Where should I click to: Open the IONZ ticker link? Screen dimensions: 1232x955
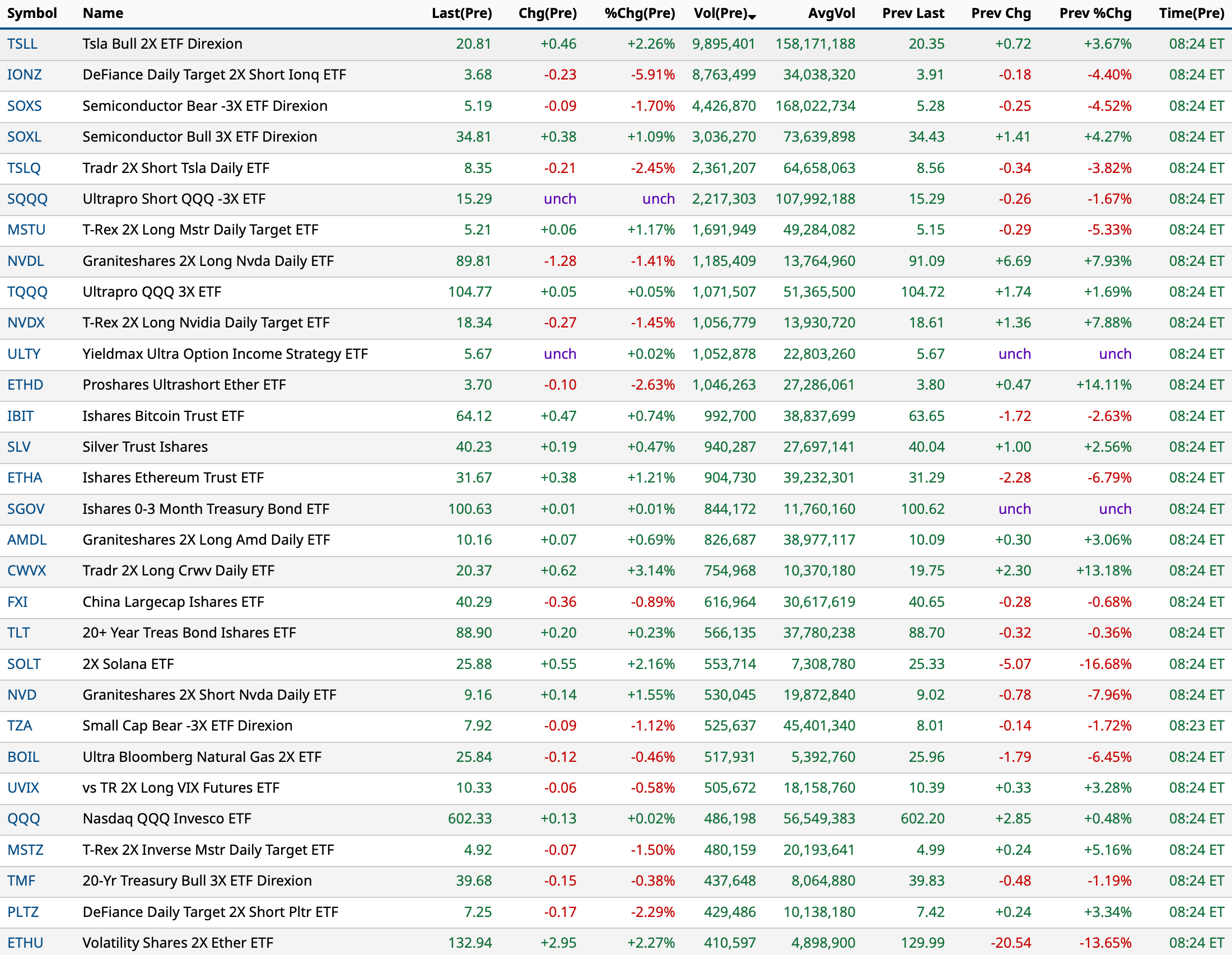pyautogui.click(x=24, y=75)
